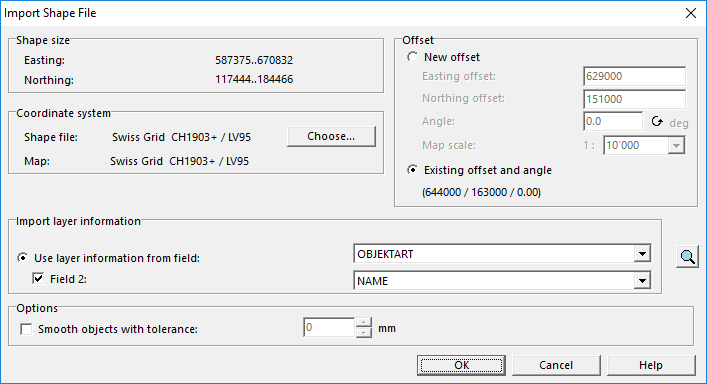Confirm import with OK button
Viewport: 707px width, 384px height.
tap(461, 365)
